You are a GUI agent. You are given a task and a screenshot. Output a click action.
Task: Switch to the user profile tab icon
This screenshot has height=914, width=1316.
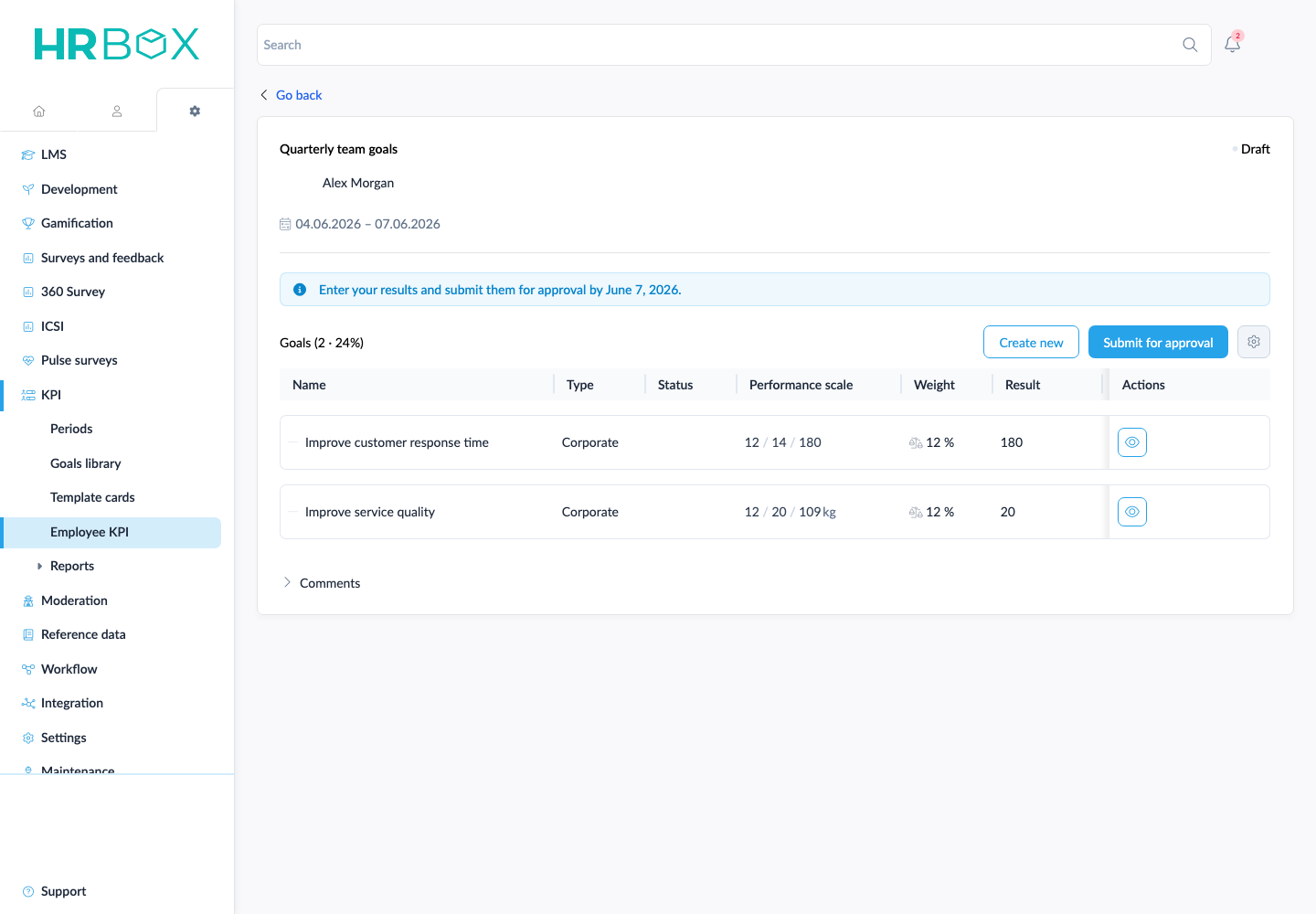click(117, 112)
